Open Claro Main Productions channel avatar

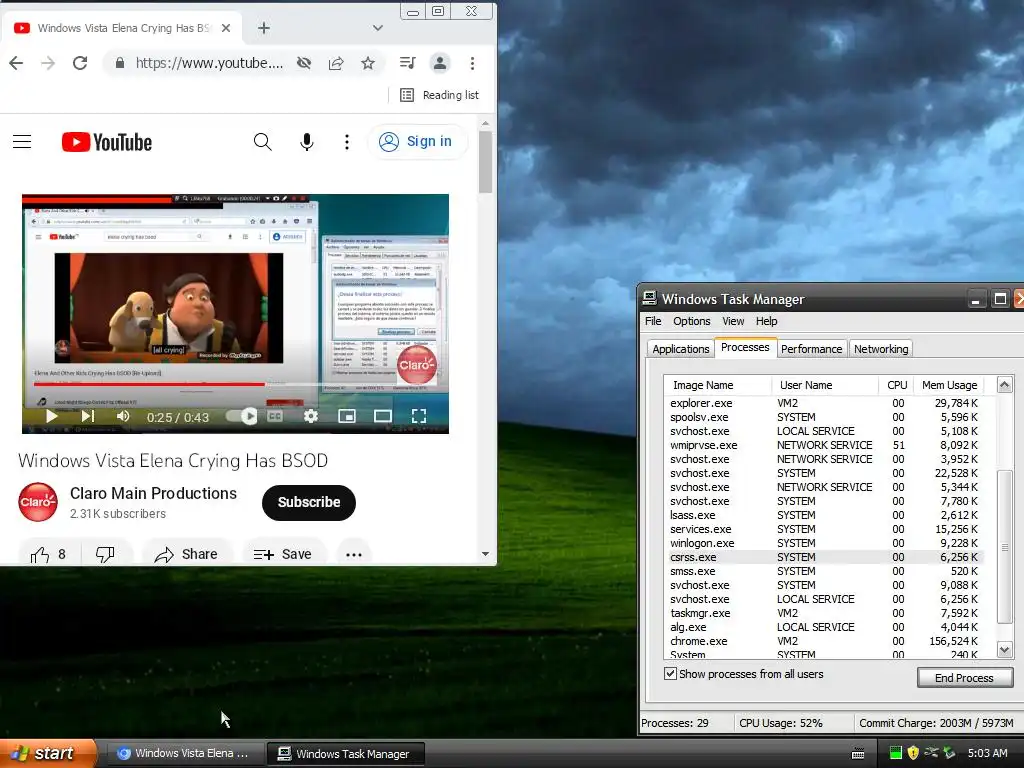38,502
